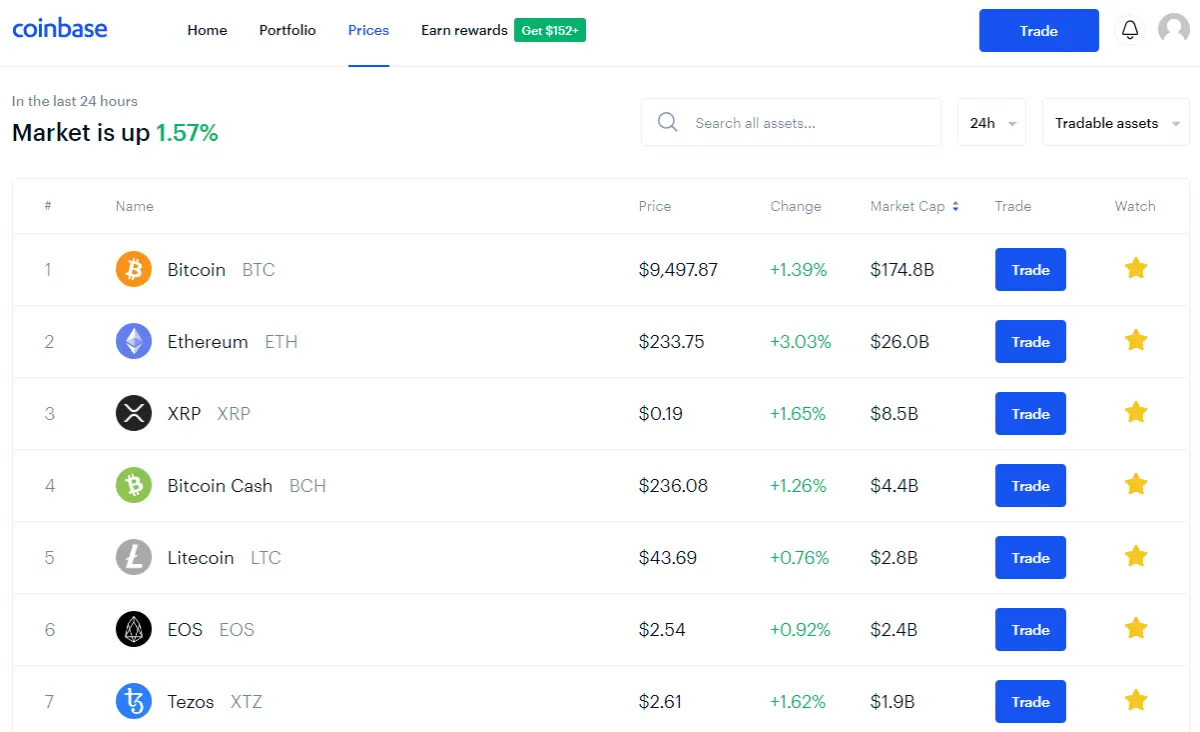Click the Get $152+ badge

coord(550,30)
